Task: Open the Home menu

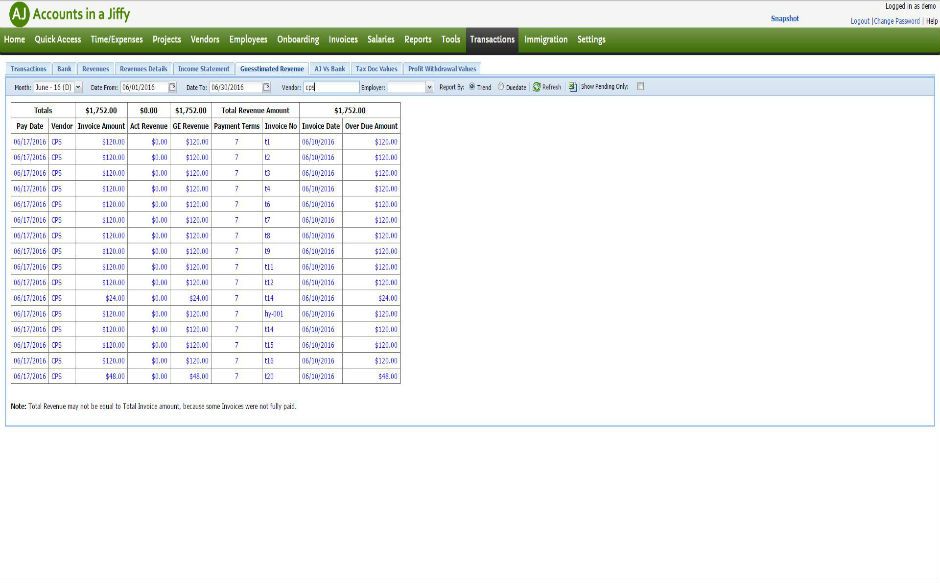Action: click(x=14, y=40)
